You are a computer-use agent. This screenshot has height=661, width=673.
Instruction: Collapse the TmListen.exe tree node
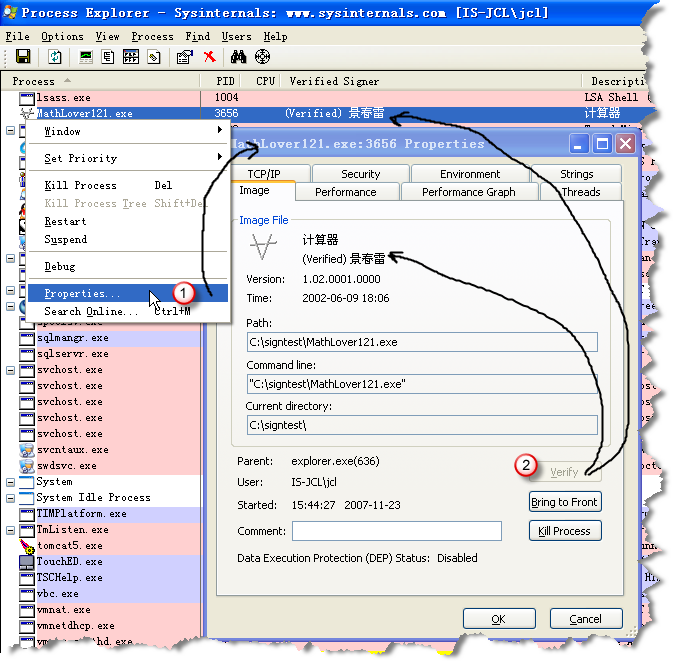(10, 531)
